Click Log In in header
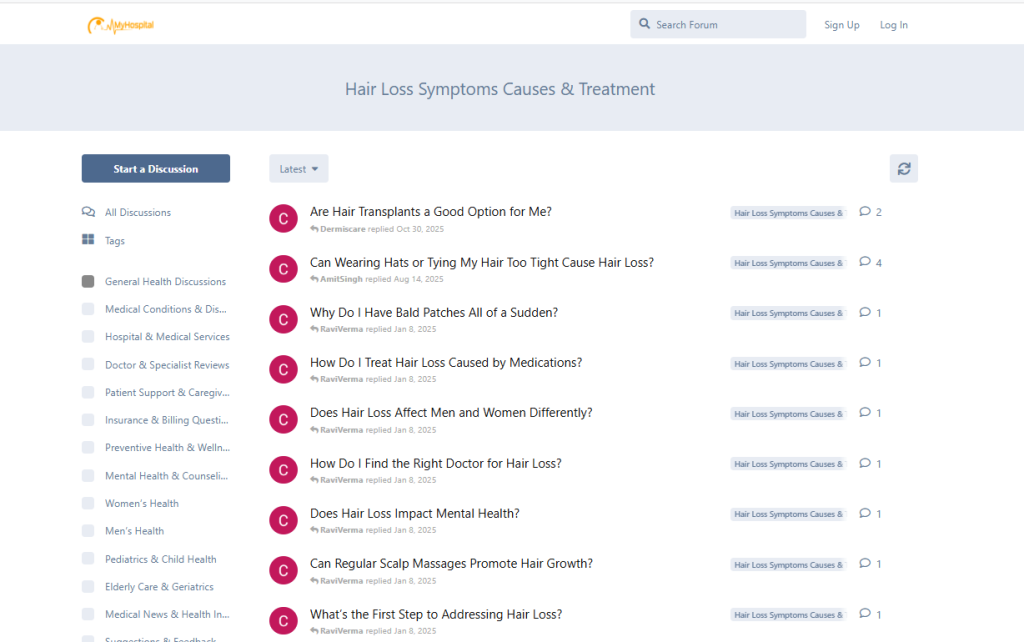 [x=893, y=25]
